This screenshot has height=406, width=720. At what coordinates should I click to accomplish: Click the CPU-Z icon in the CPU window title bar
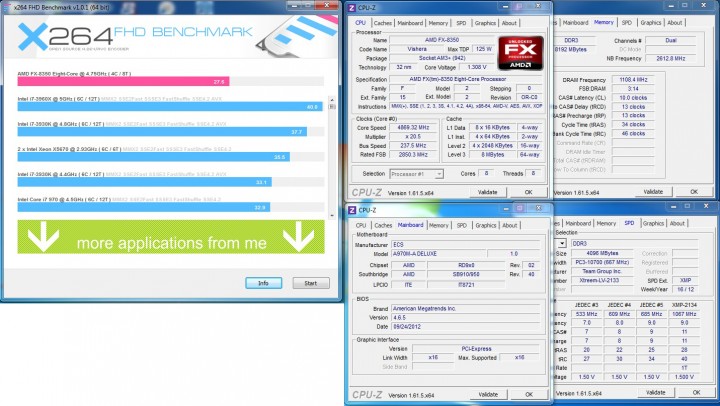[x=352, y=8]
